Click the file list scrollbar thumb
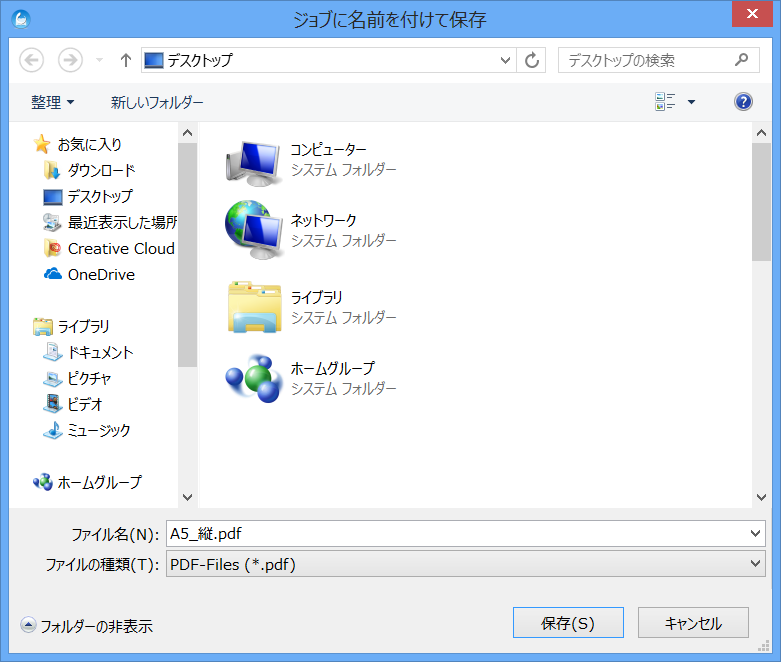The width and height of the screenshot is (781, 662). [x=761, y=202]
